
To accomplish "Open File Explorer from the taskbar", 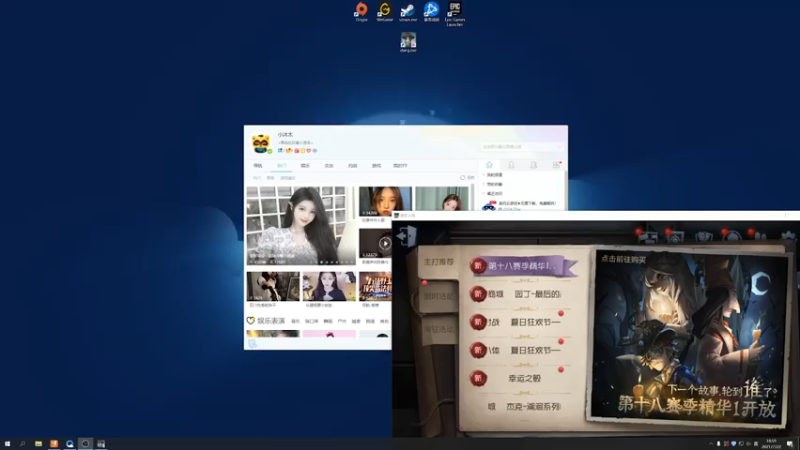I will click(38, 444).
